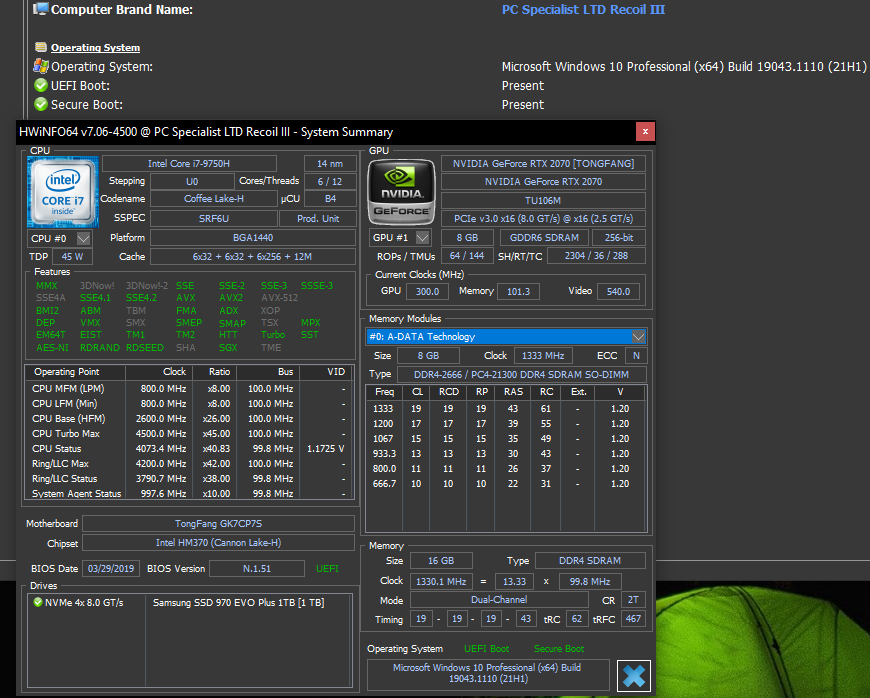Click the Windows flag icon beside Operating System:
The image size is (870, 698).
click(x=41, y=67)
